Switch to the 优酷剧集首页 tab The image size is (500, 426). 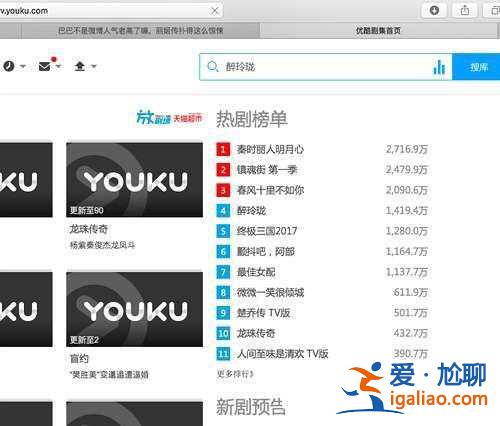(x=378, y=31)
